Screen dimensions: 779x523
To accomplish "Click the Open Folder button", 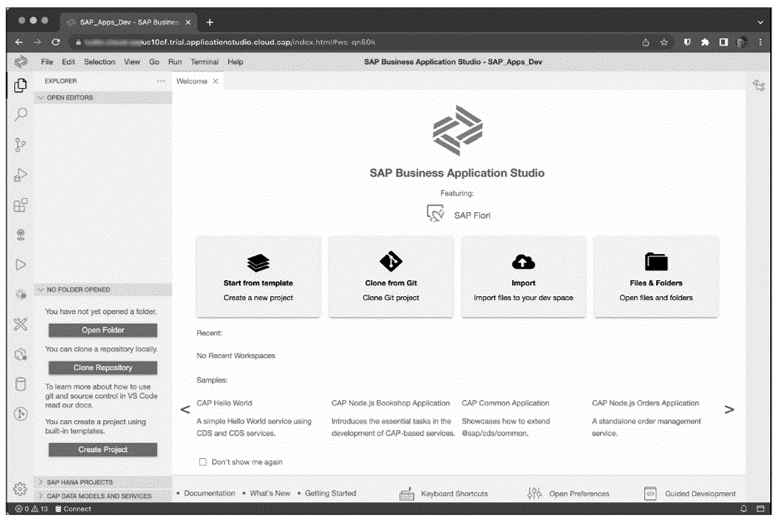I will click(x=103, y=330).
